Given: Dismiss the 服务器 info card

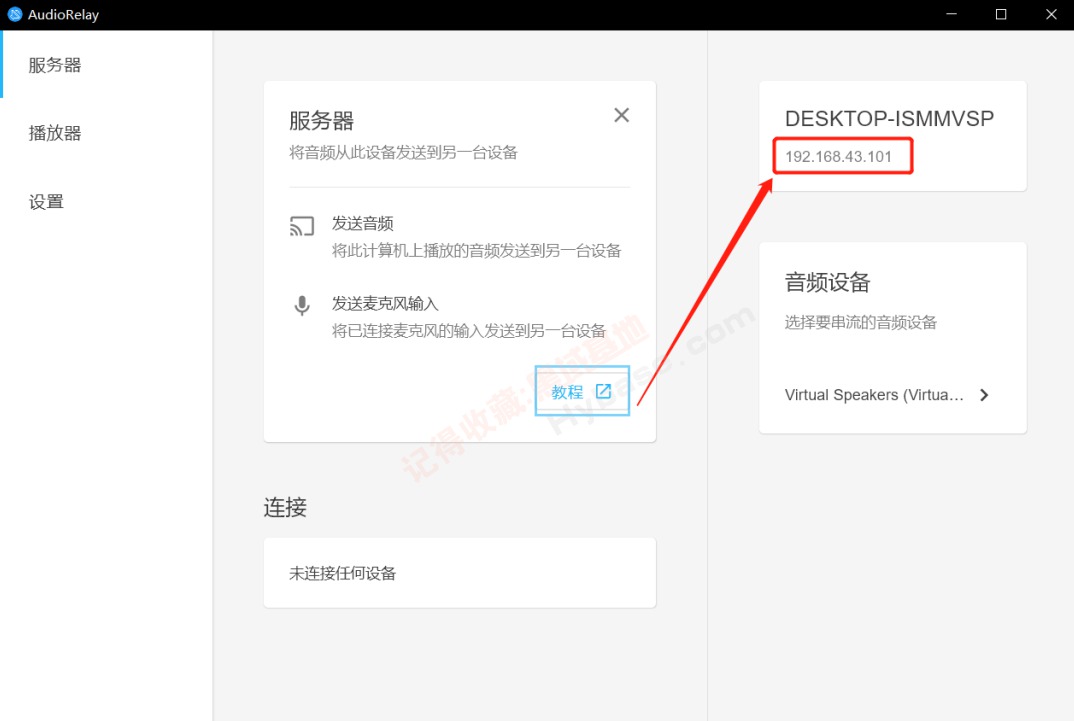Looking at the screenshot, I should tap(621, 115).
